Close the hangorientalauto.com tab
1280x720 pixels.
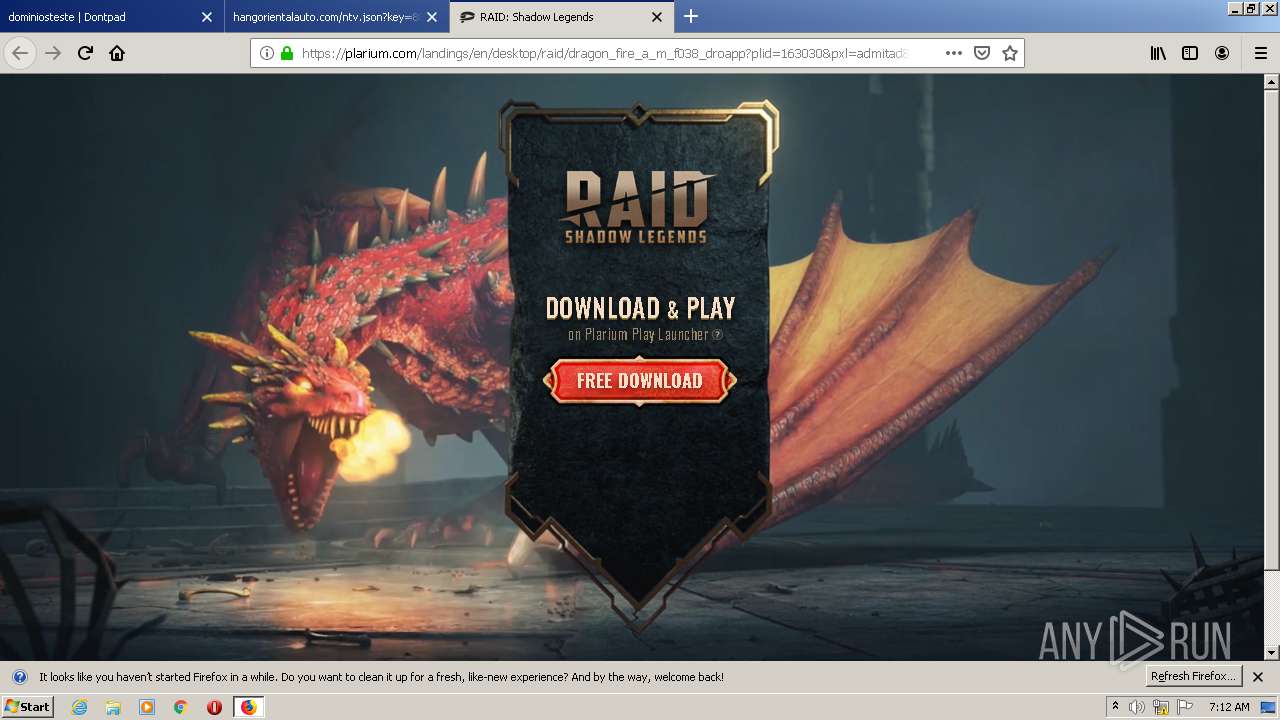[433, 16]
